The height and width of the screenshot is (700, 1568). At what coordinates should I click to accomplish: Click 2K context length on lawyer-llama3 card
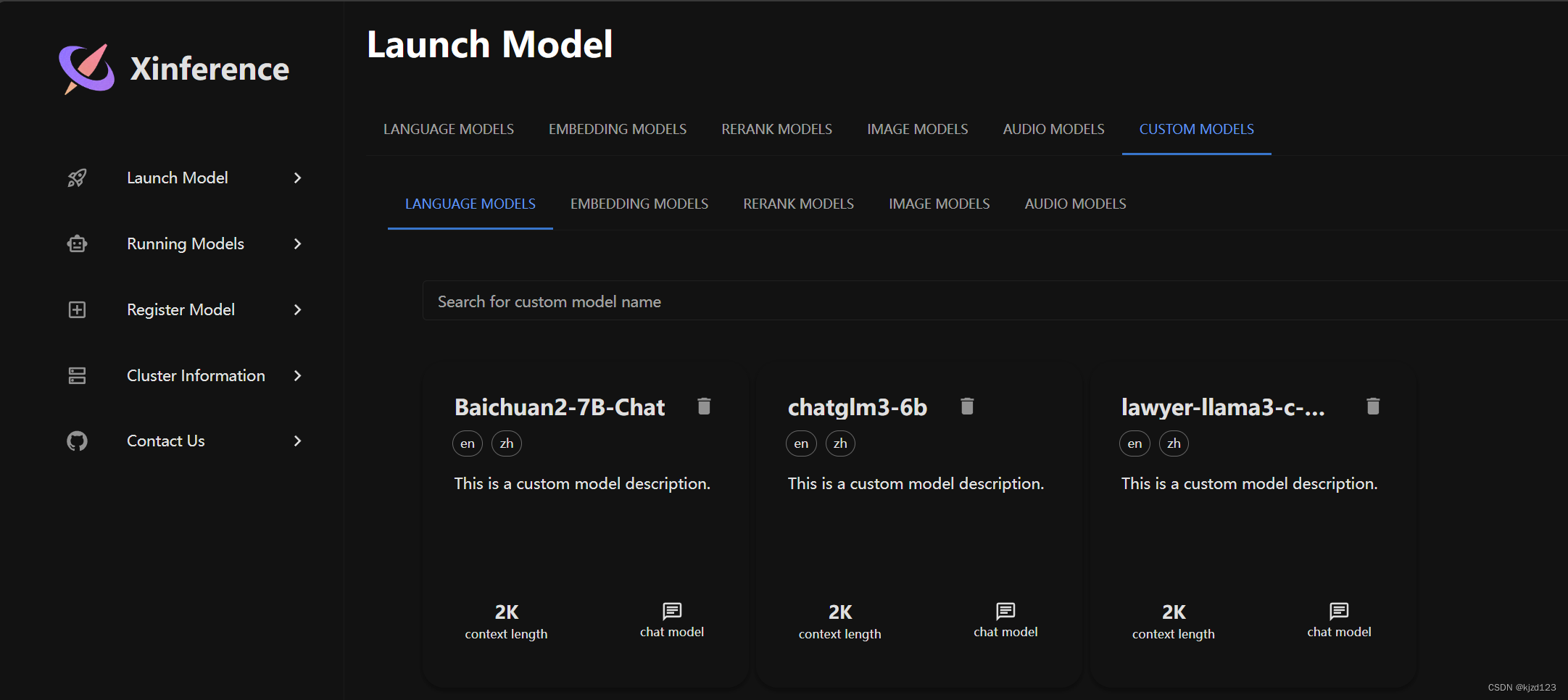point(1174,622)
